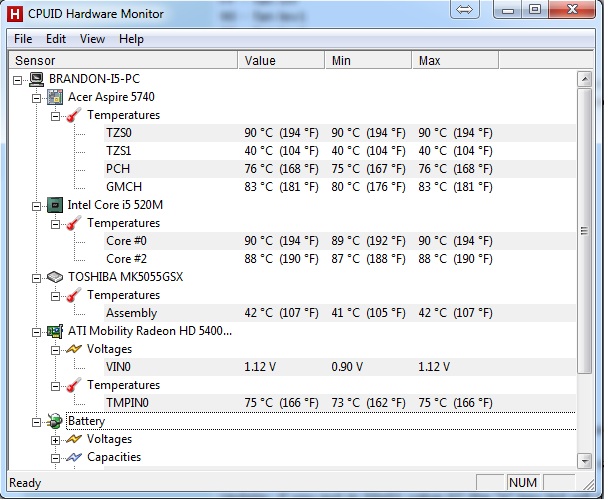612x500 pixels.
Task: Click the CPUID Hardware Monitor title icon
Action: click(x=14, y=14)
